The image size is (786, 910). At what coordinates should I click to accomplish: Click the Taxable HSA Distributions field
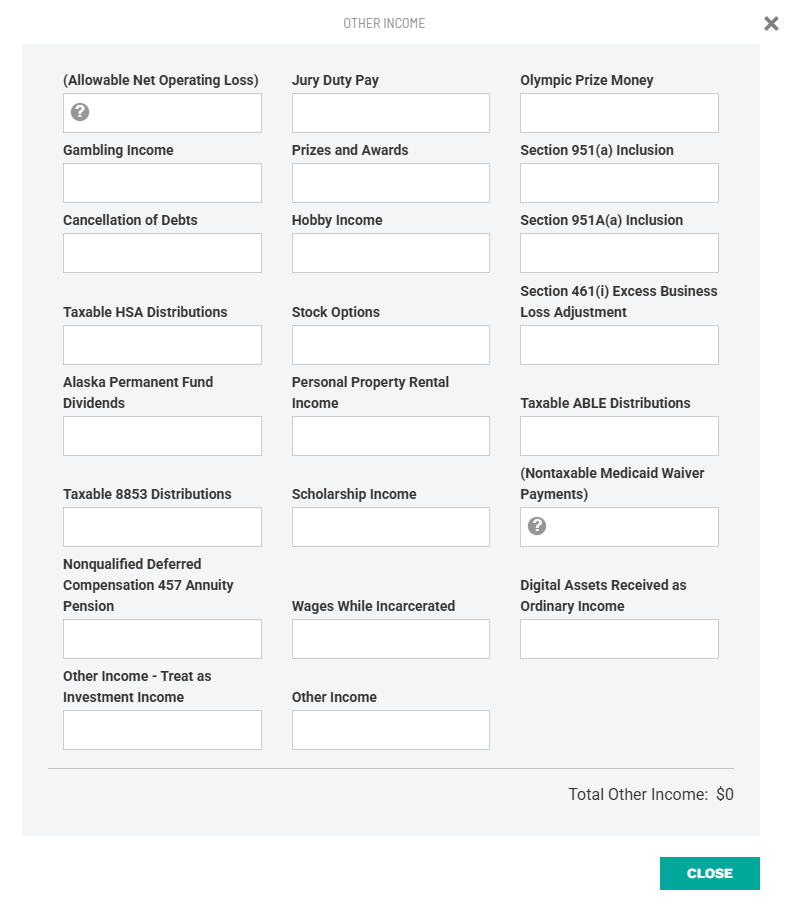pyautogui.click(x=163, y=345)
